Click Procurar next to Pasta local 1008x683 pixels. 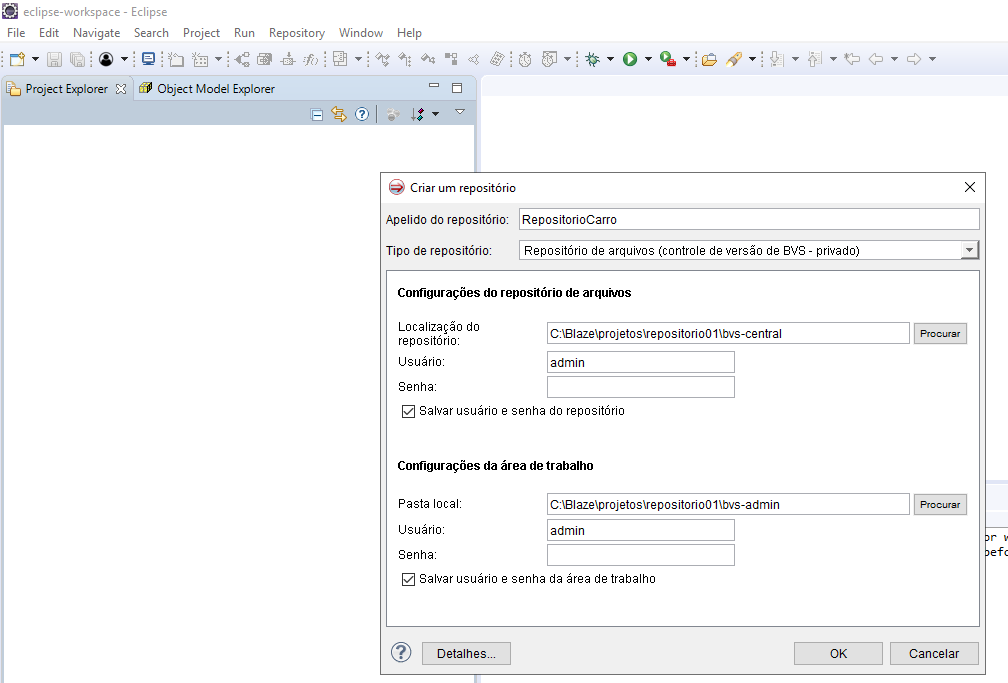tap(940, 504)
